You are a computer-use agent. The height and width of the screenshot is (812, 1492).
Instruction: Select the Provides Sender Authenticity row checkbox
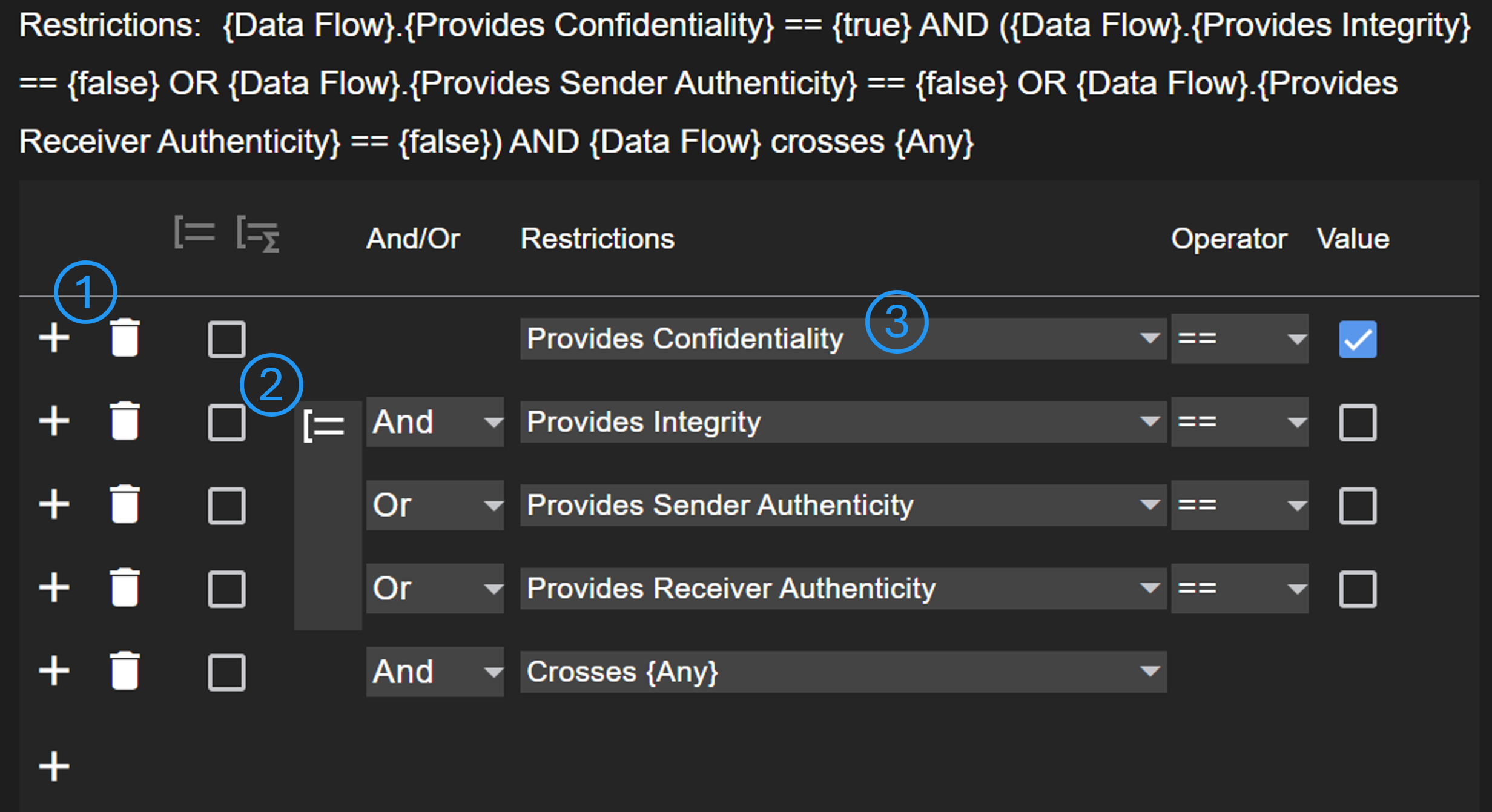tap(226, 506)
